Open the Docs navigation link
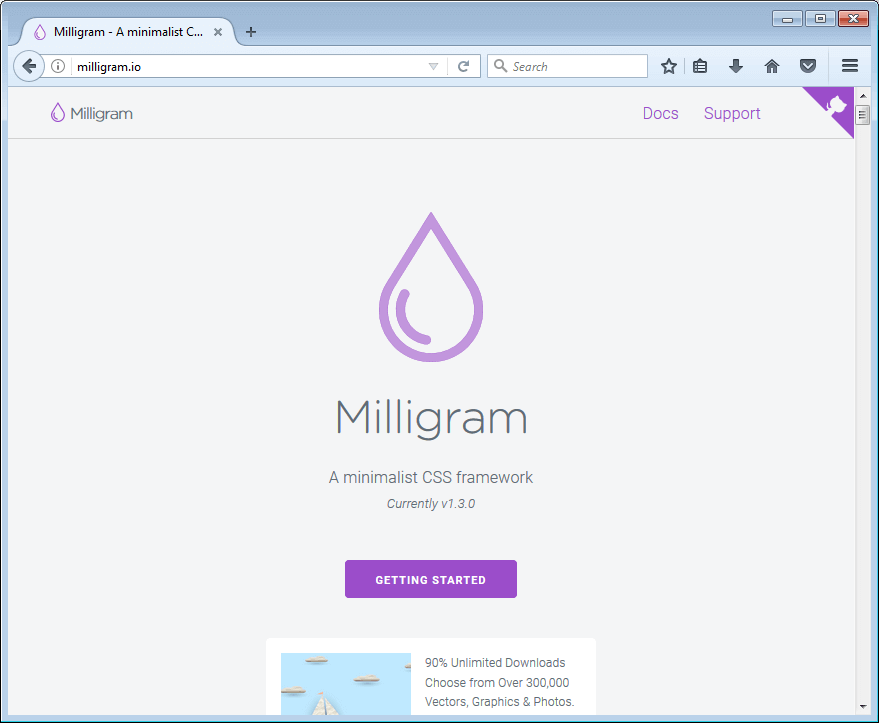Screen dimensions: 879x723 point(660,114)
